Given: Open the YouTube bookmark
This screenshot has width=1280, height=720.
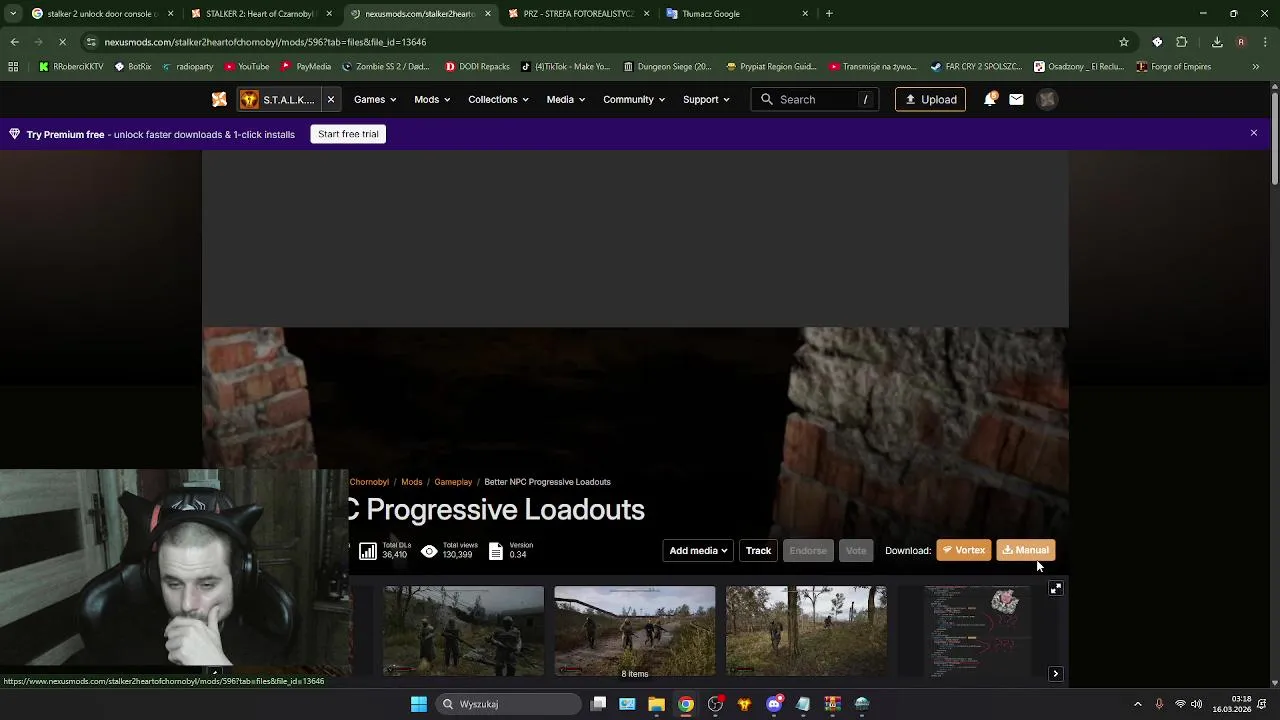Looking at the screenshot, I should [x=247, y=67].
